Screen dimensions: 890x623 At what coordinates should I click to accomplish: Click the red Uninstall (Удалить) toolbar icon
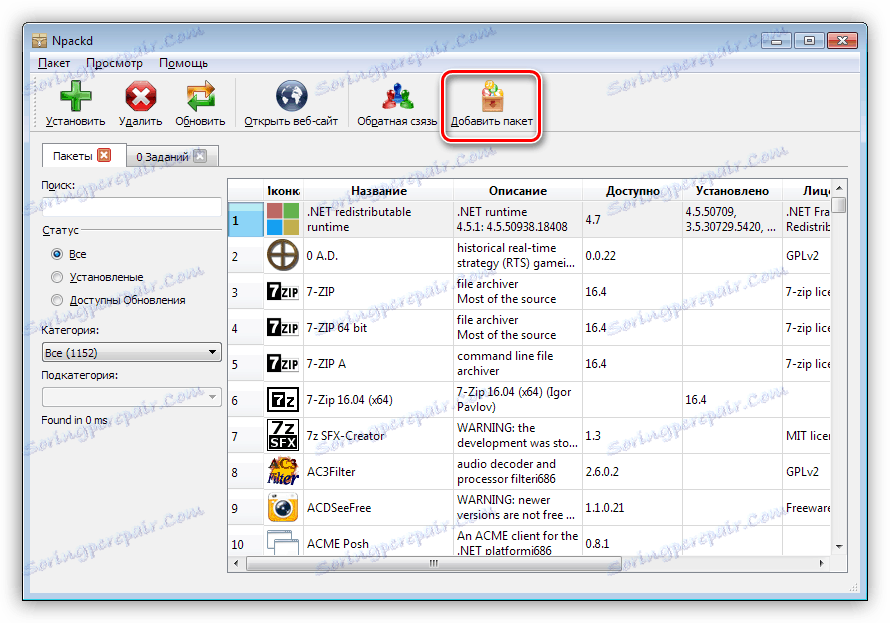click(140, 96)
